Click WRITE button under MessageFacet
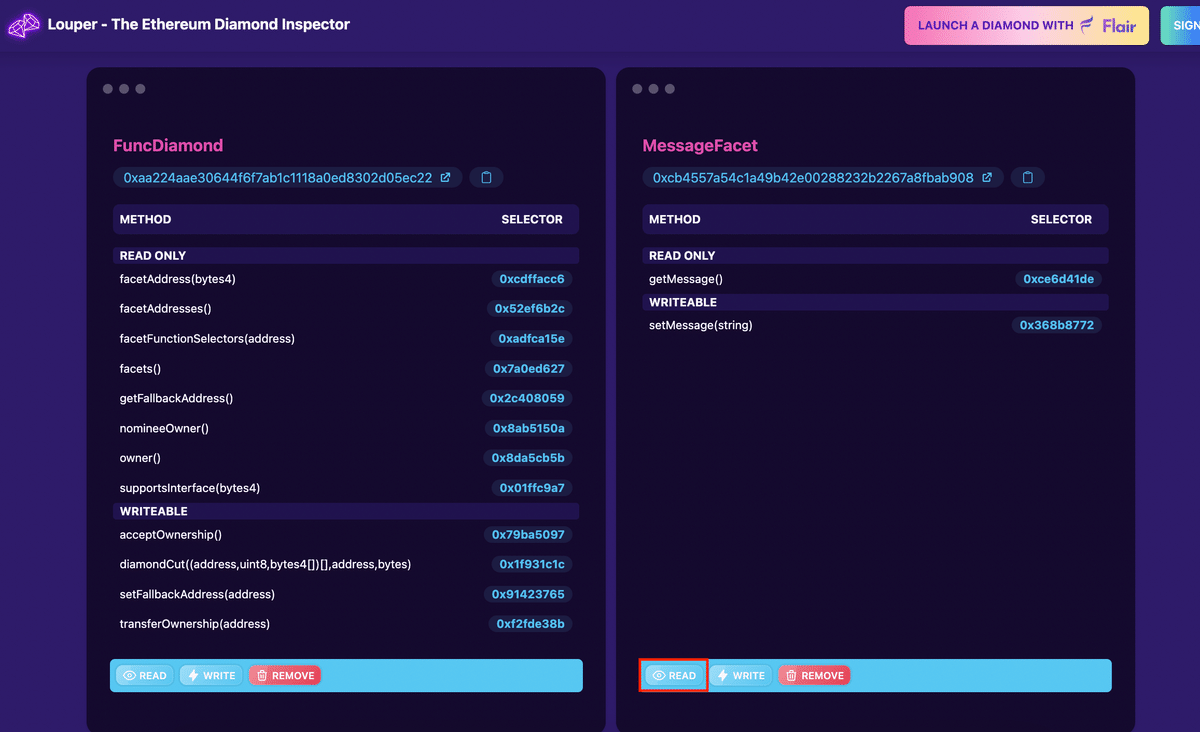 pos(740,676)
